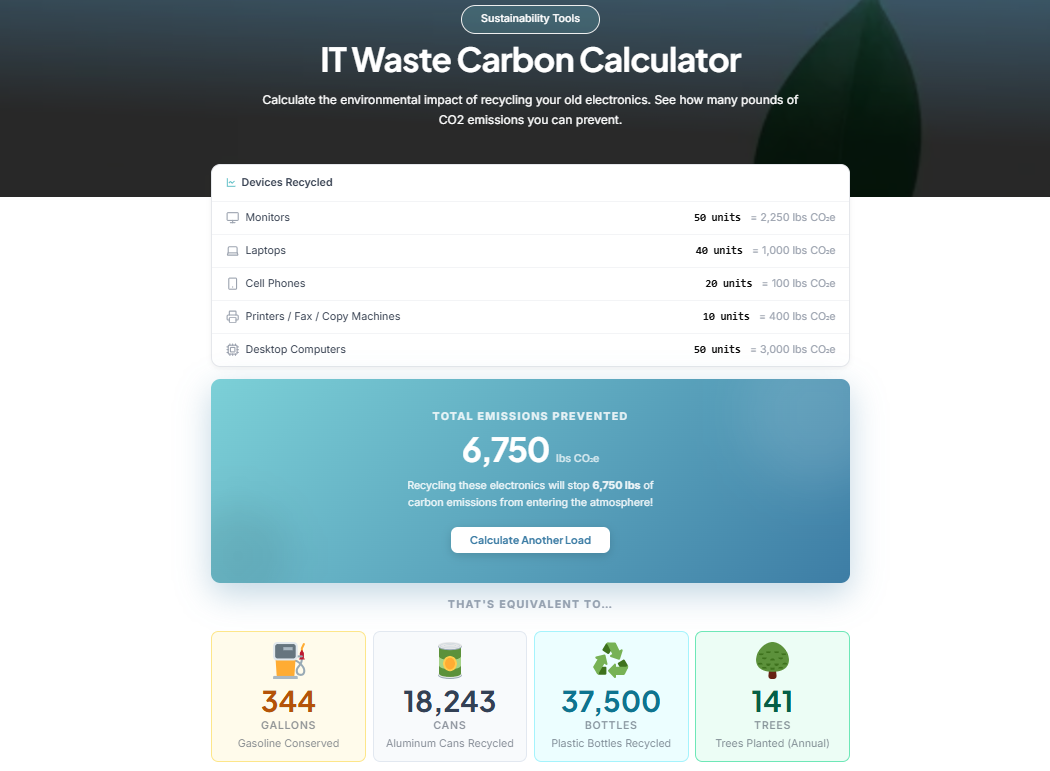Click the 40 units value for Laptops
1050x771 pixels.
point(719,251)
